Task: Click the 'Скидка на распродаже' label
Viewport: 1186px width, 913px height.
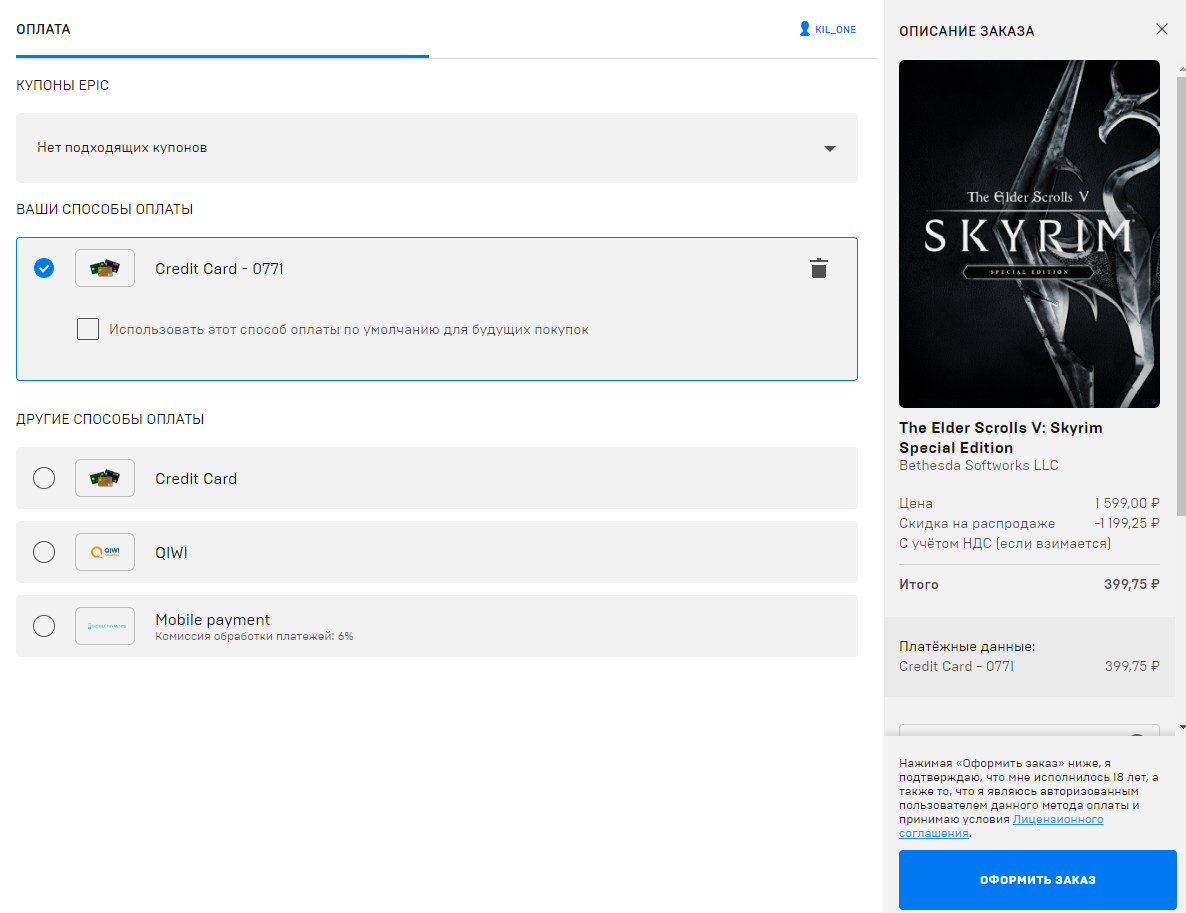Action: pyautogui.click(x=976, y=523)
